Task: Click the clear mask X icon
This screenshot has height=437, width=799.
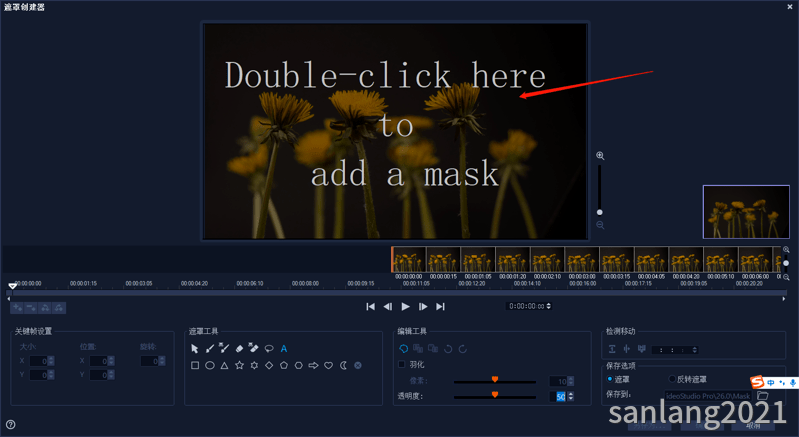Action: [358, 365]
